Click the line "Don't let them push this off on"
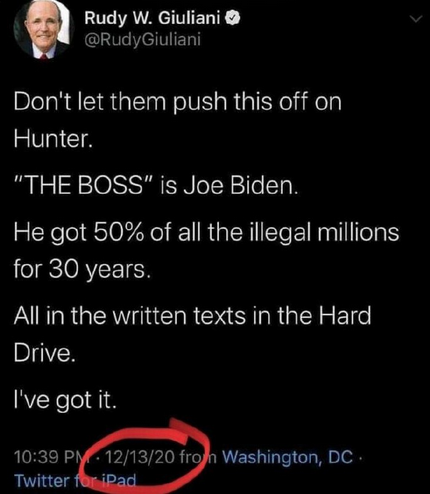Image resolution: width=430 pixels, height=494 pixels. pos(178,102)
